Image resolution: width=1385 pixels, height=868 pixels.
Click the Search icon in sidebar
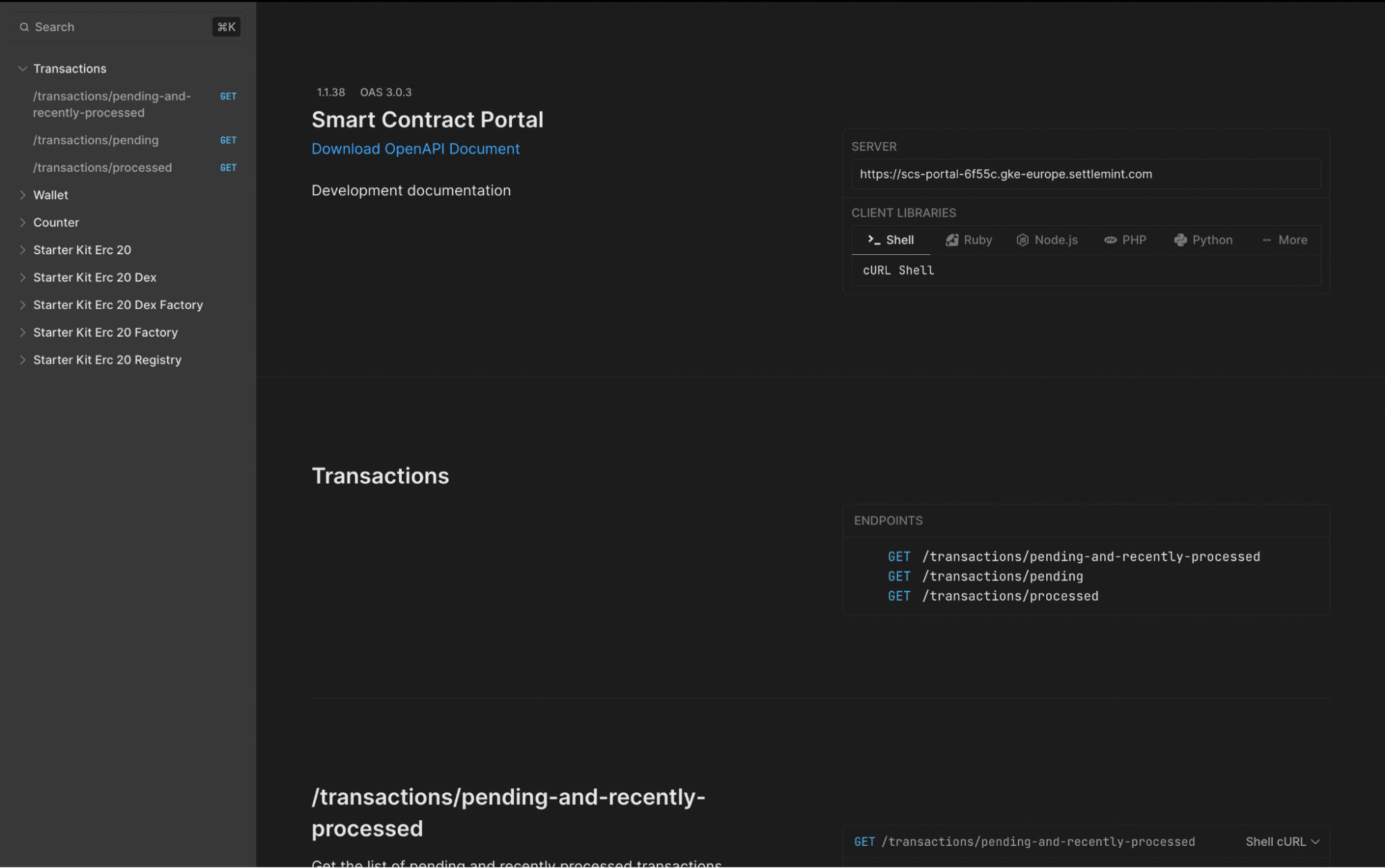pyautogui.click(x=24, y=26)
